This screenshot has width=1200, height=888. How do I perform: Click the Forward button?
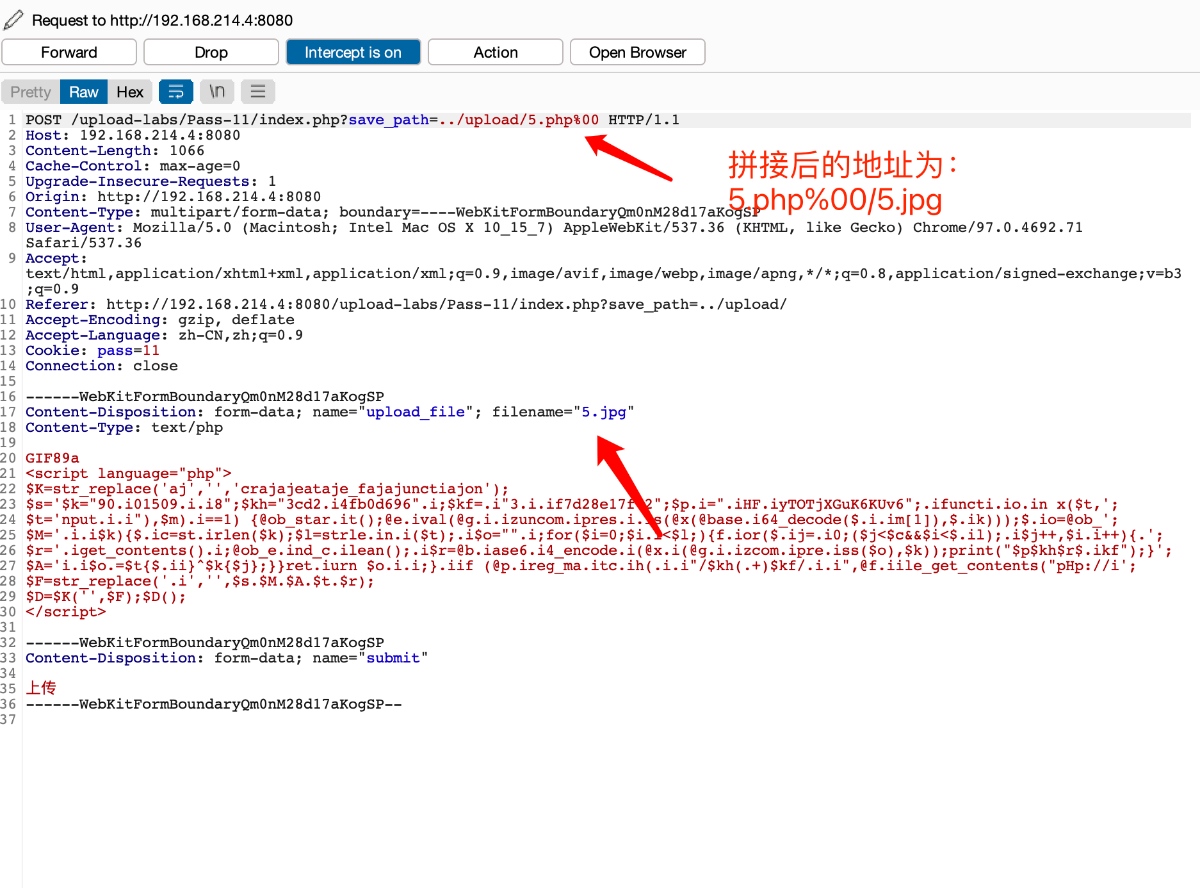click(69, 52)
